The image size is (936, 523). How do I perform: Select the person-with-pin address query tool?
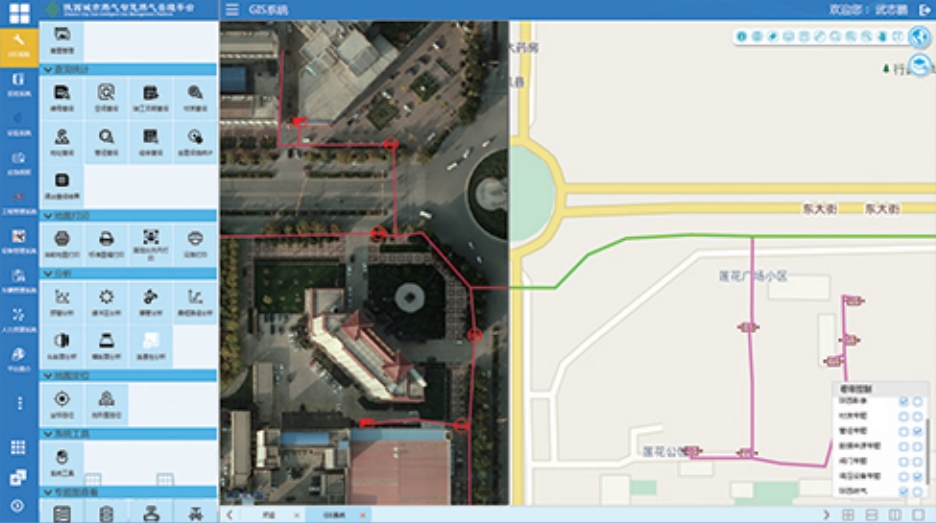62,142
